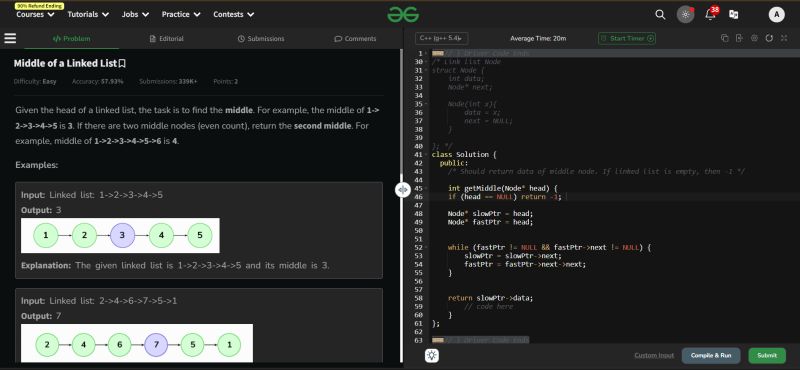
Task: Click the lightbulb hint button
Action: pos(432,355)
